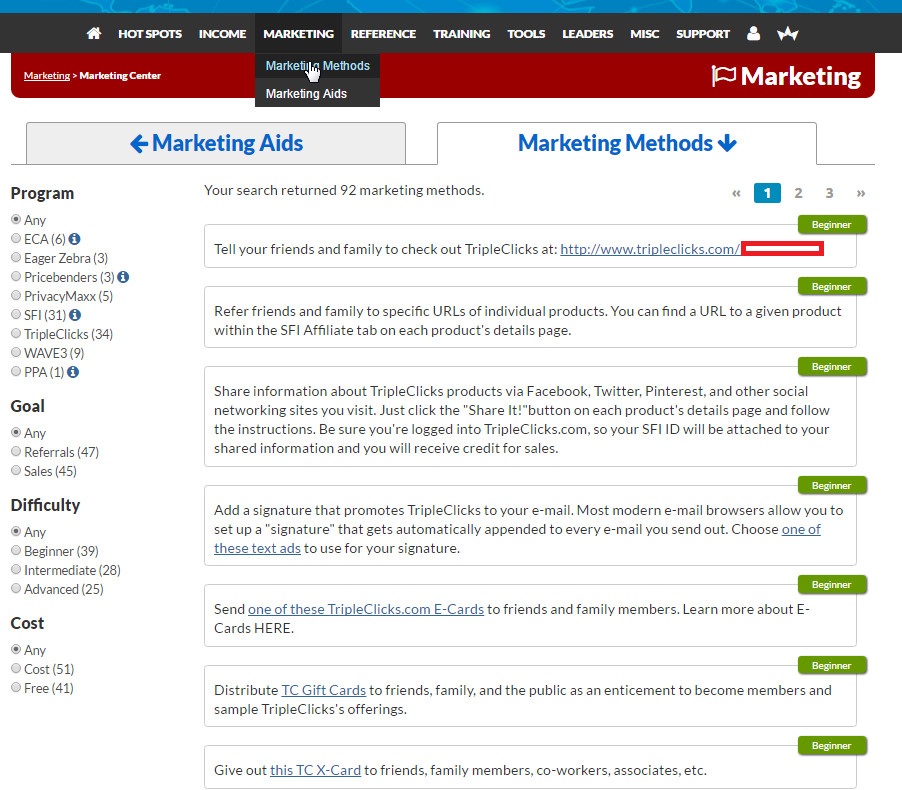
Task: Filter by Cost (51) option
Action: (16, 668)
